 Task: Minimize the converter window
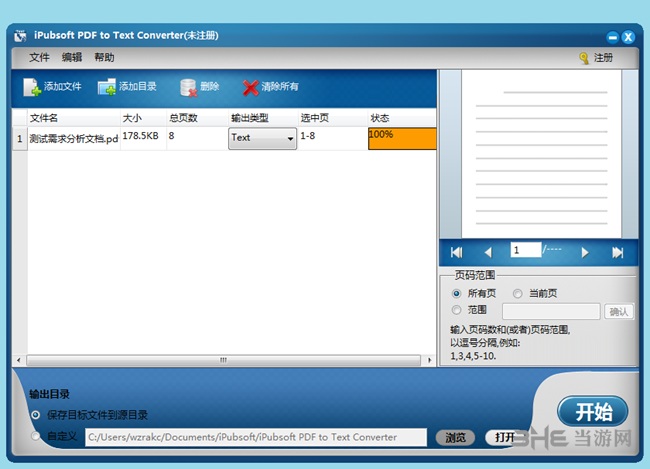pyautogui.click(x=612, y=37)
